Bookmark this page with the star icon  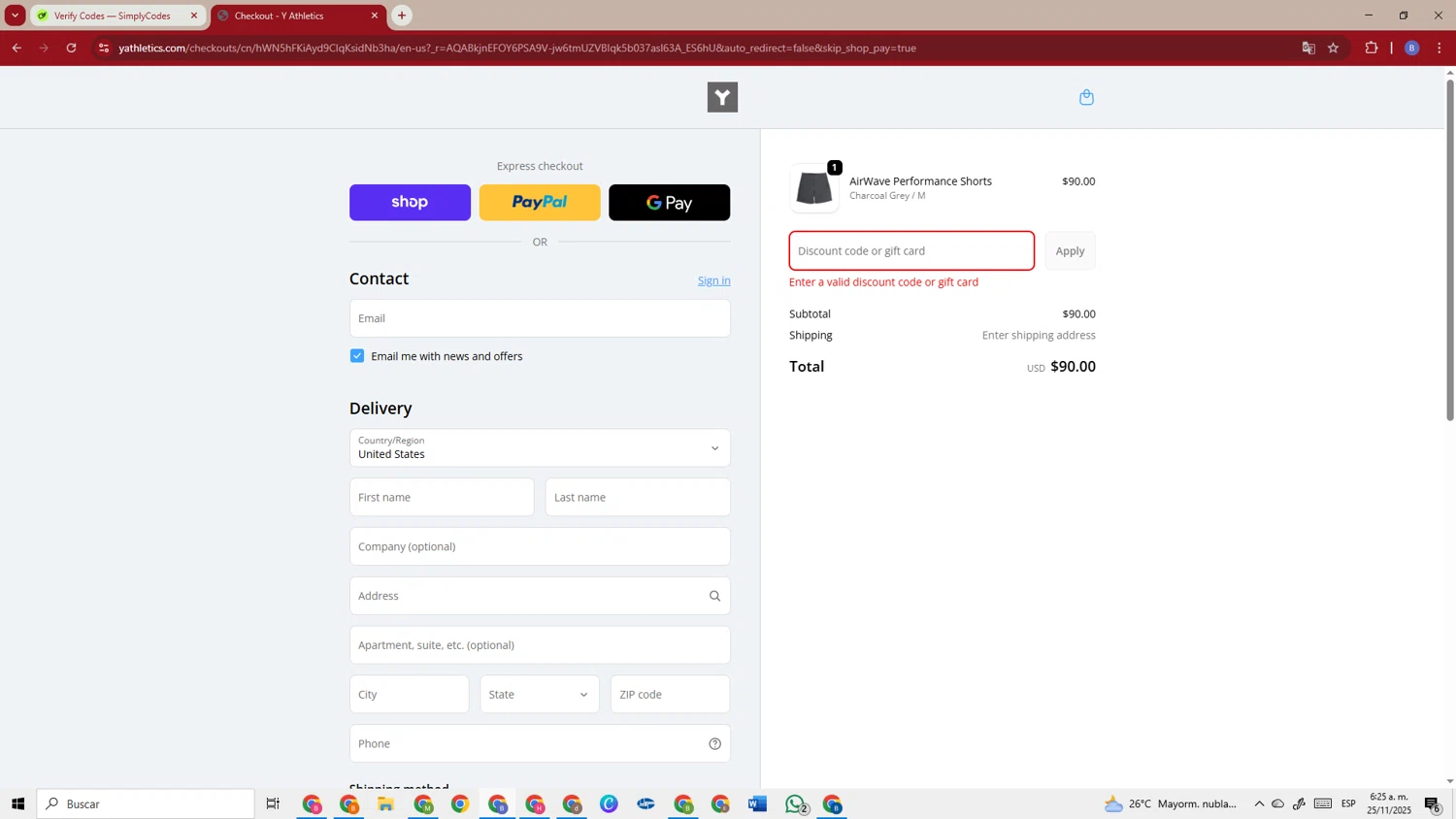point(1333,48)
